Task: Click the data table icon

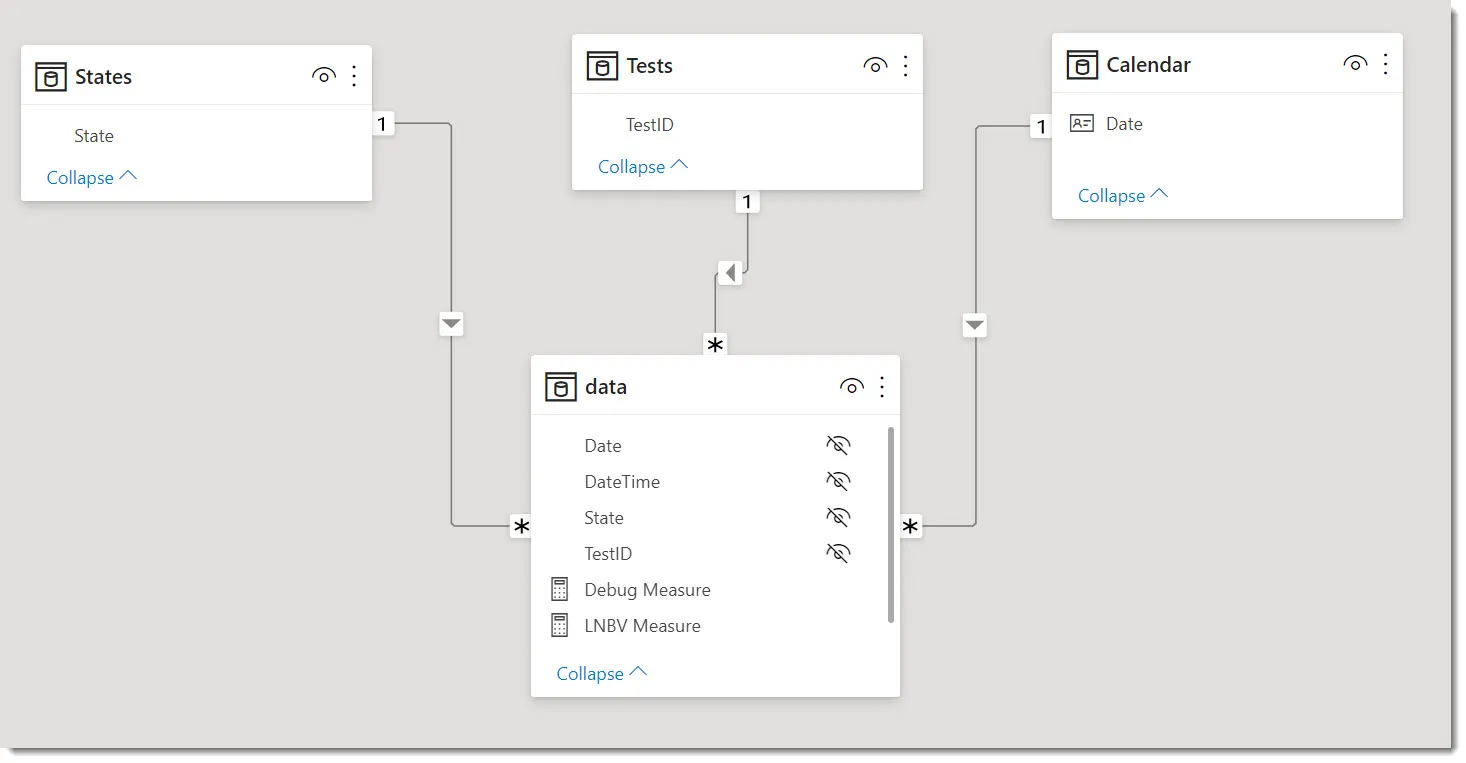Action: click(560, 387)
